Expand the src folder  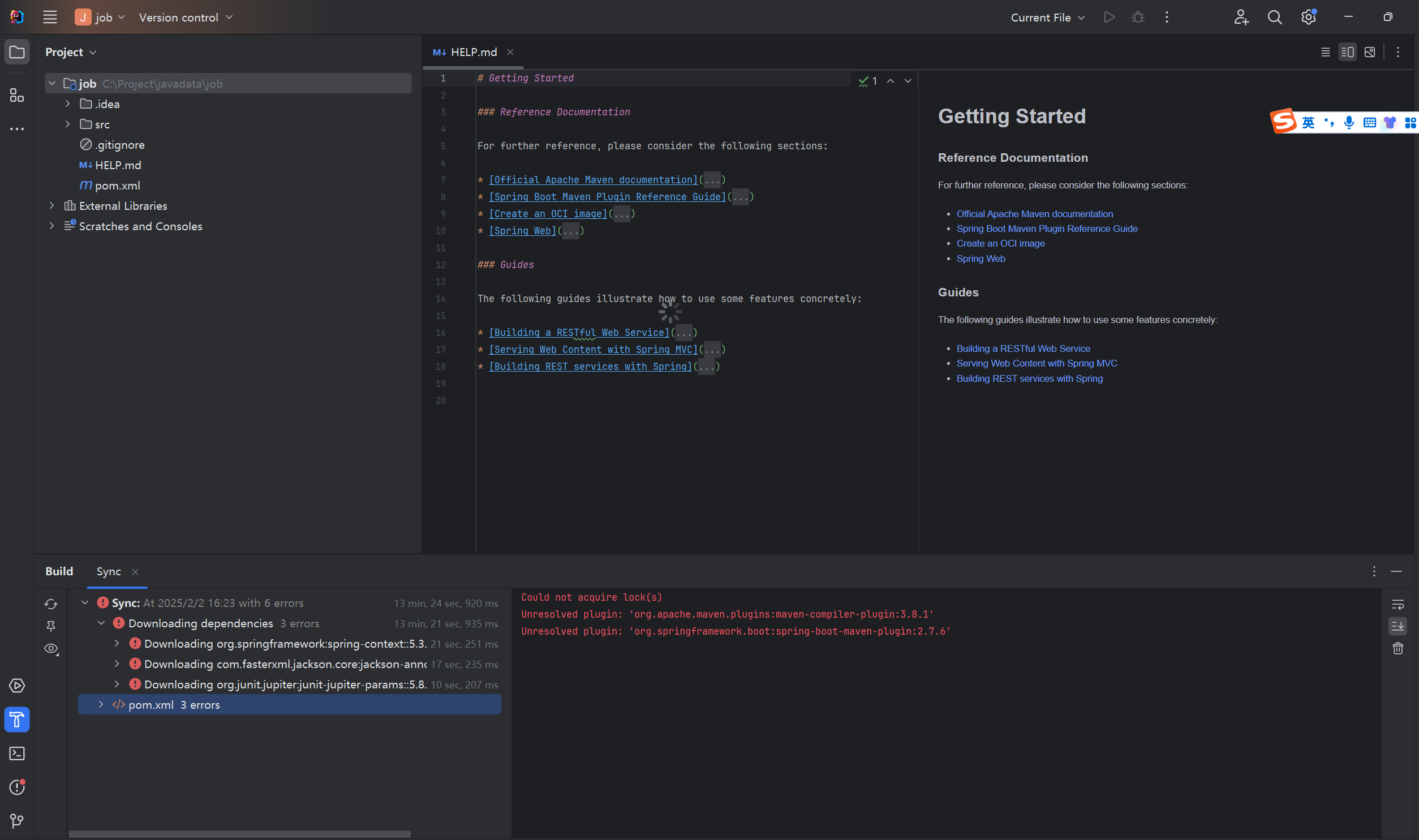68,124
